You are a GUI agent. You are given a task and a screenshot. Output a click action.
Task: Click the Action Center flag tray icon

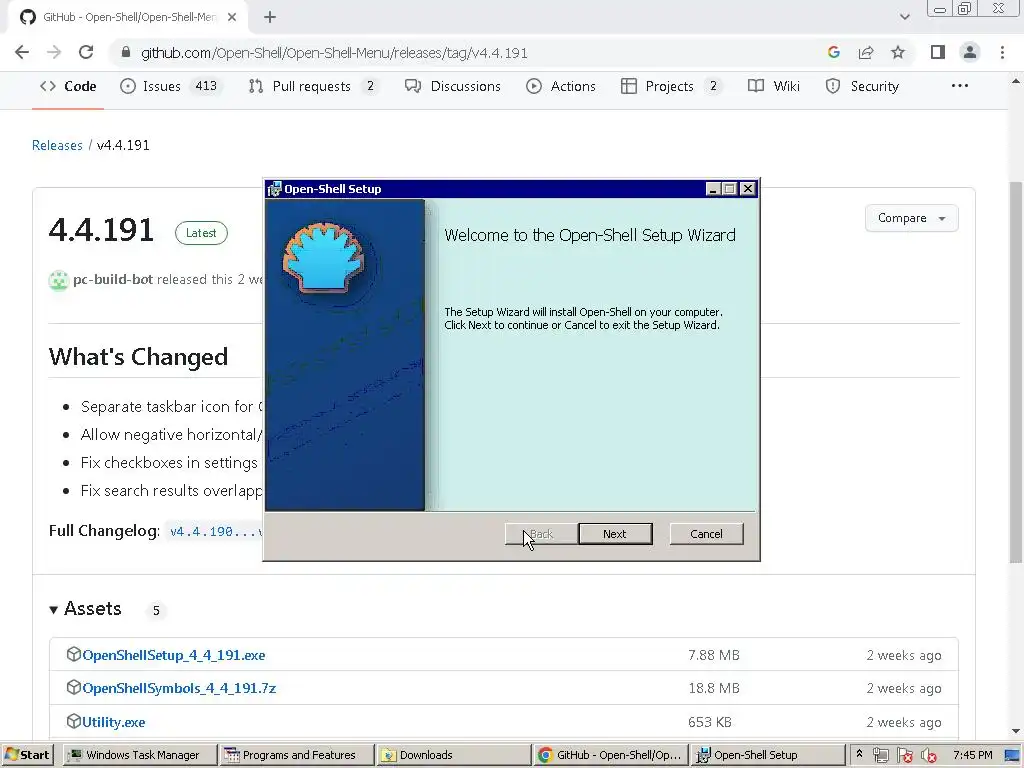point(904,756)
